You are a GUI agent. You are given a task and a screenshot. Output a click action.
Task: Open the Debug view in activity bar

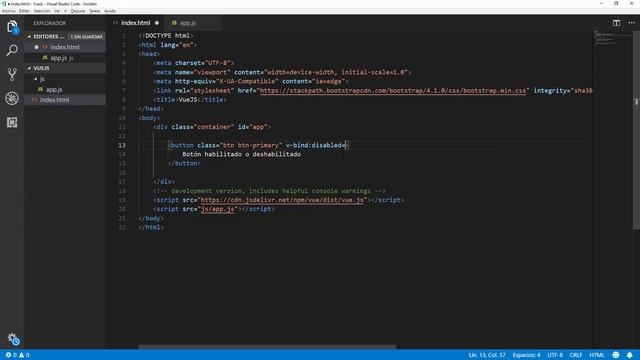[x=12, y=98]
